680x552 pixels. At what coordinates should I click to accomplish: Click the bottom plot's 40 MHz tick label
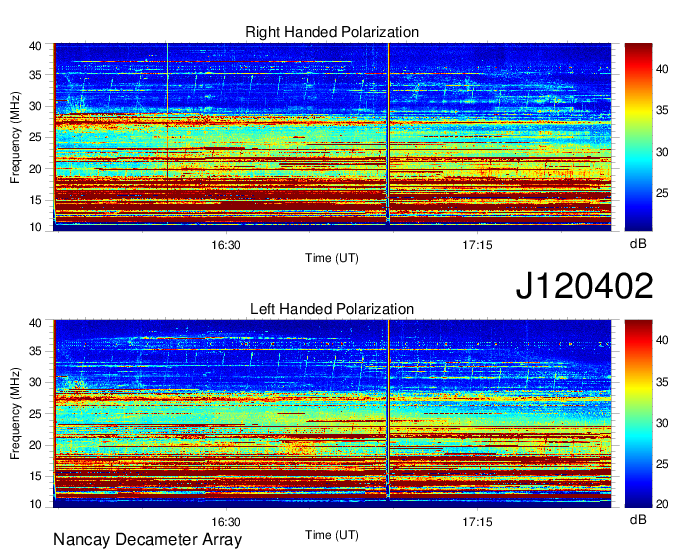(35, 323)
